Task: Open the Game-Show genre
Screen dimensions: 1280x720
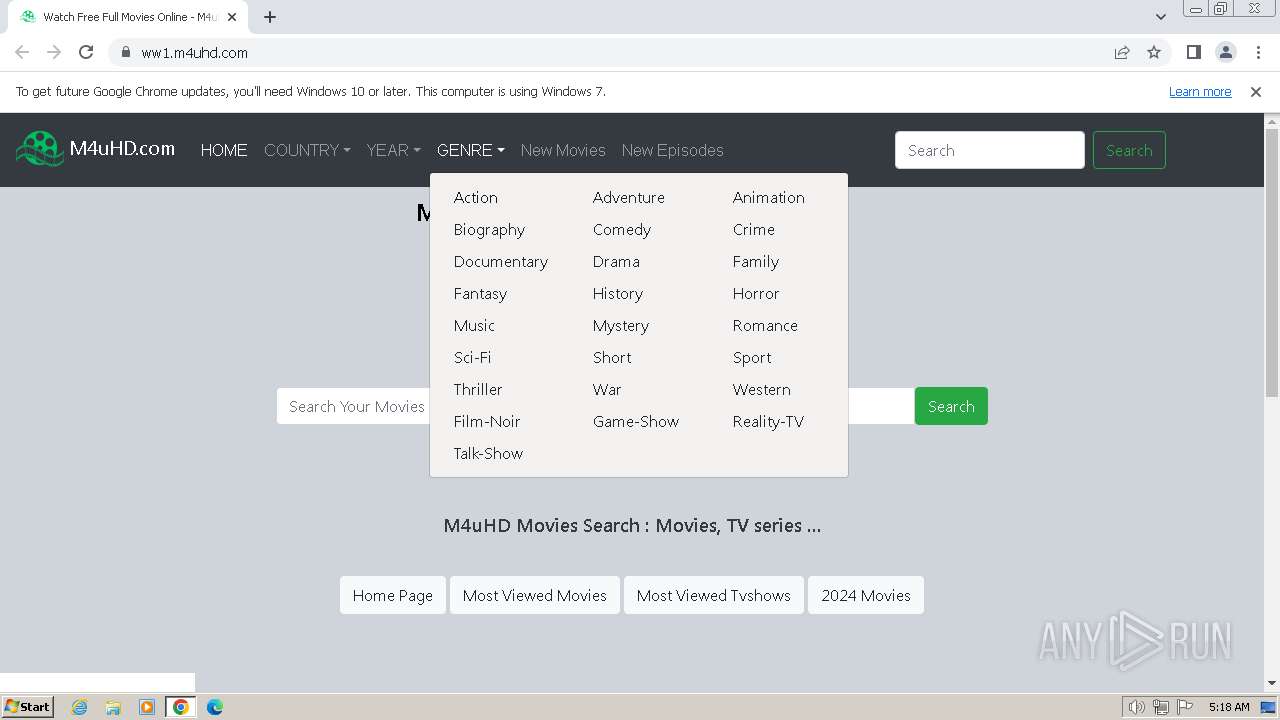Action: coord(636,421)
